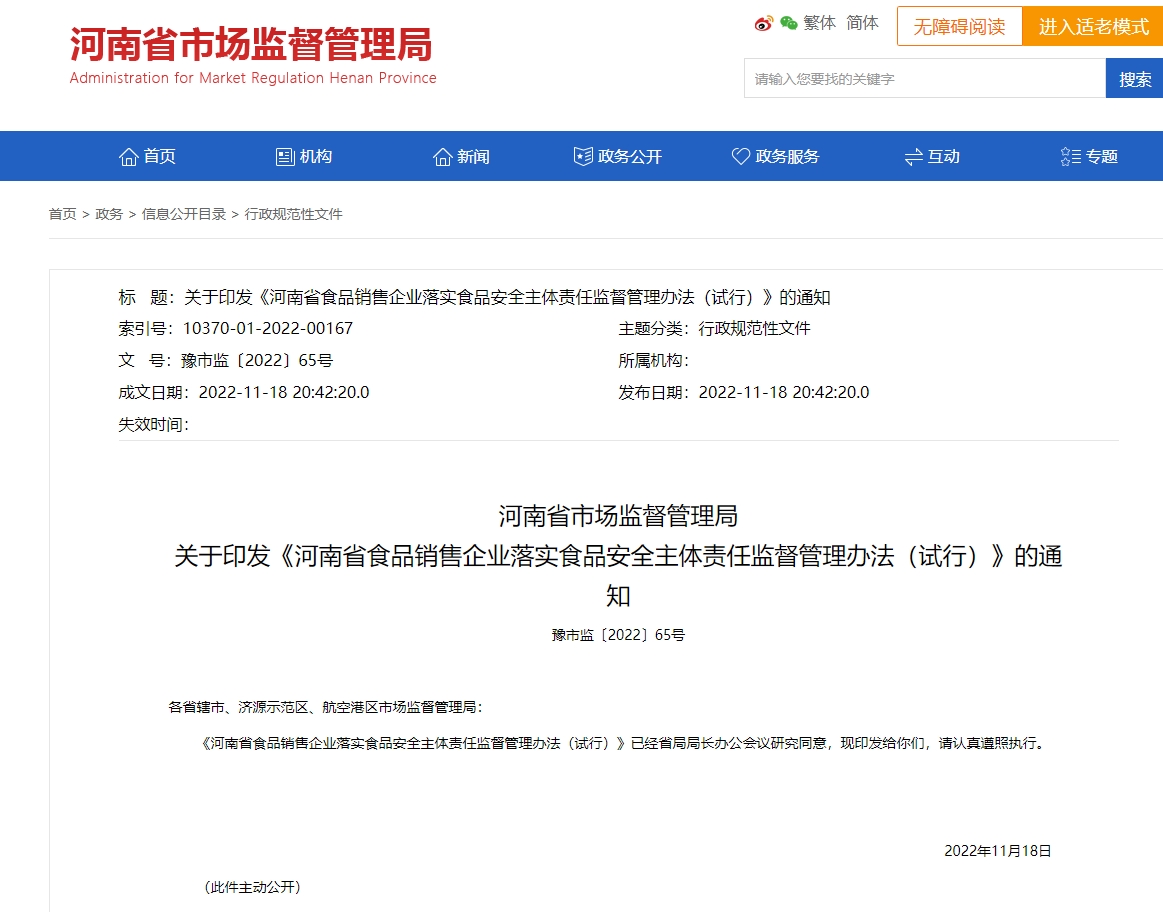The width and height of the screenshot is (1163, 912).
Task: Enable 无障碍阅读 accessibility mode
Action: click(959, 26)
